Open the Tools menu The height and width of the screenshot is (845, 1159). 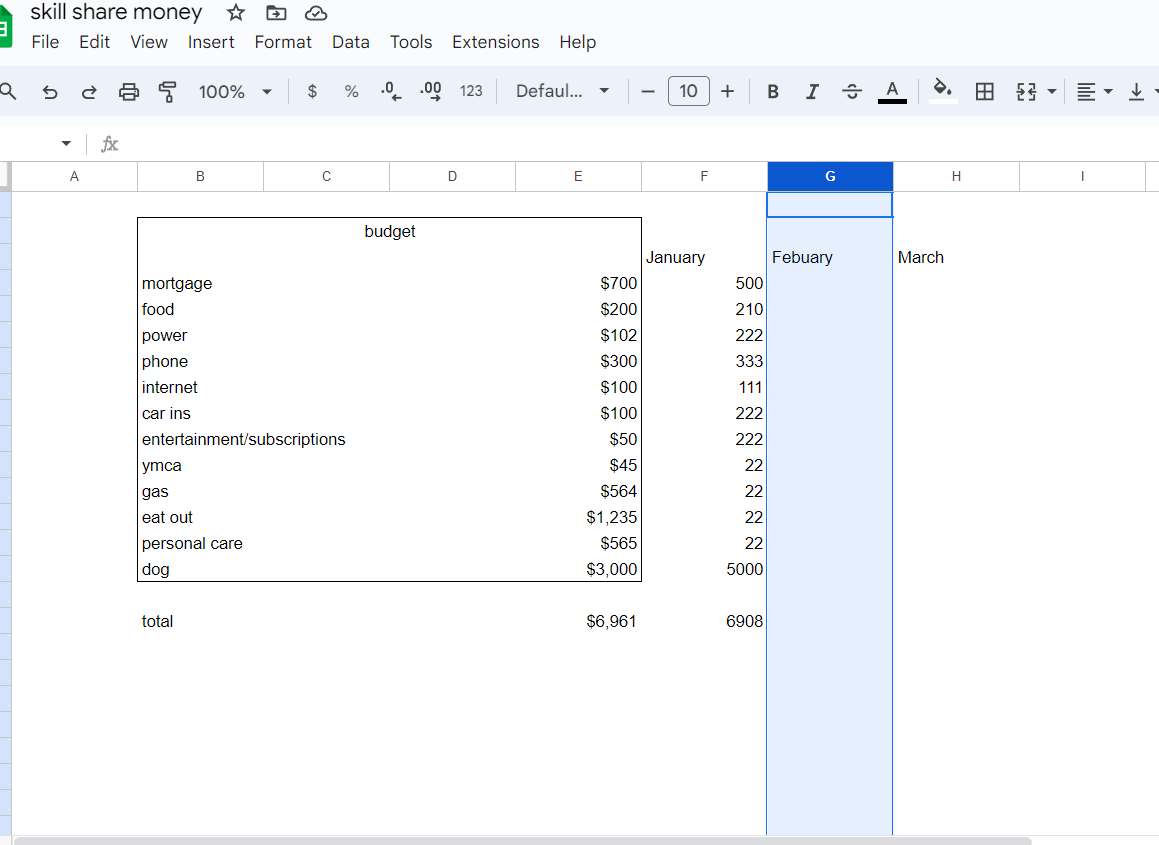[411, 42]
